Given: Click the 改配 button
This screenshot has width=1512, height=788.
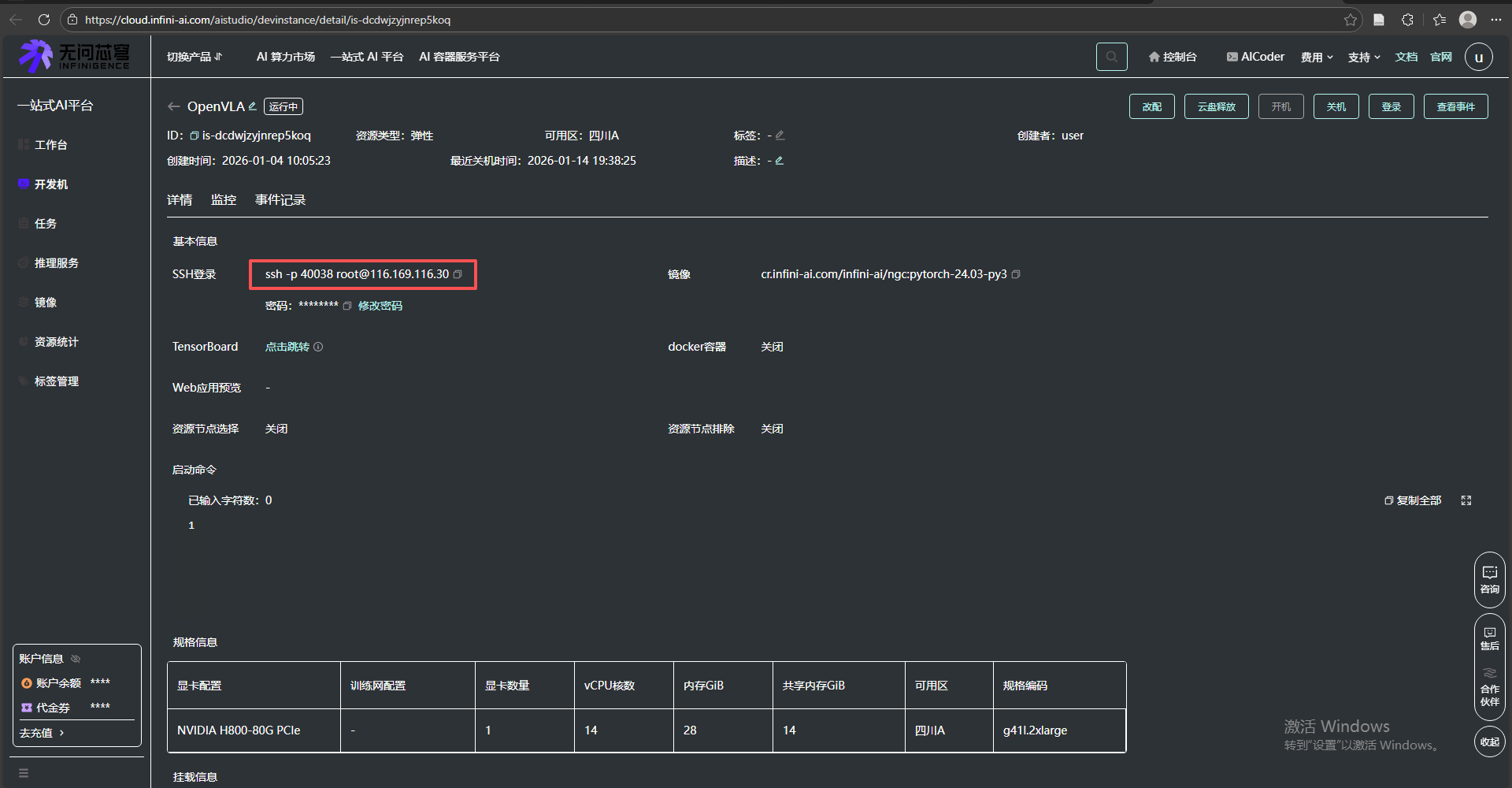Looking at the screenshot, I should [x=1152, y=106].
